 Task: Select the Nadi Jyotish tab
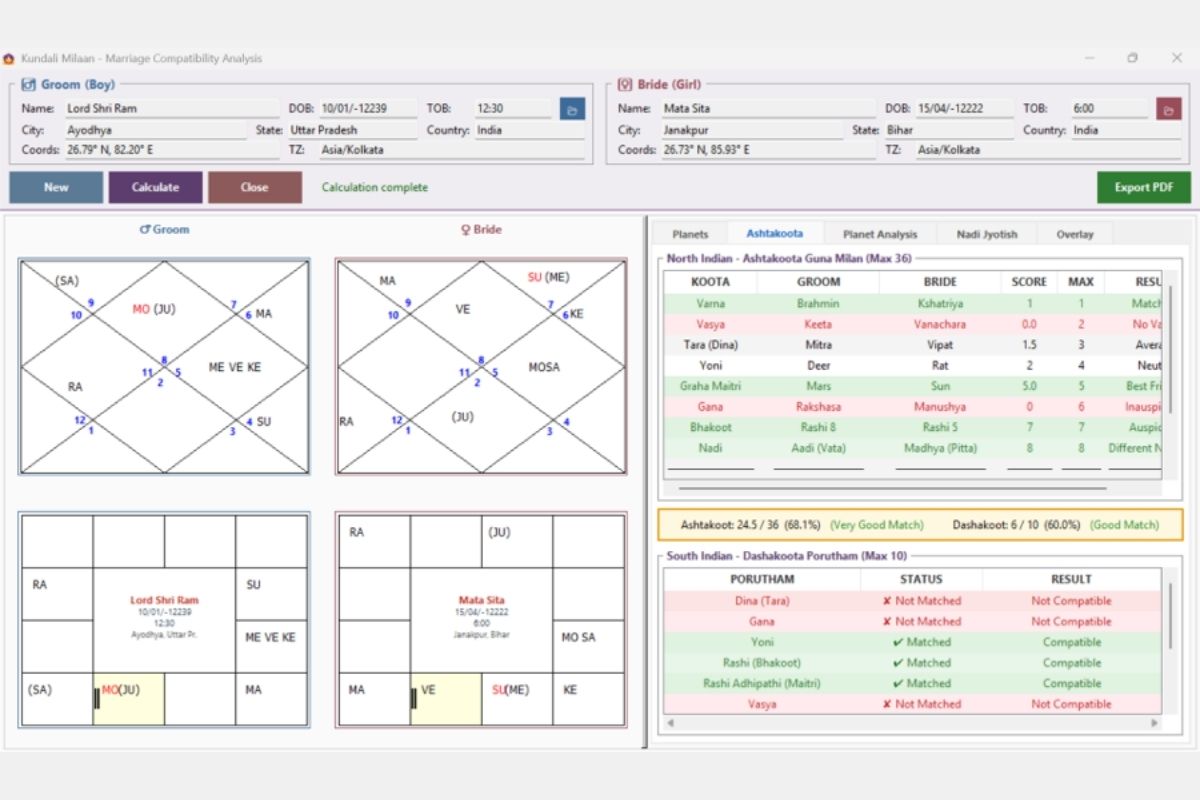[x=986, y=234]
